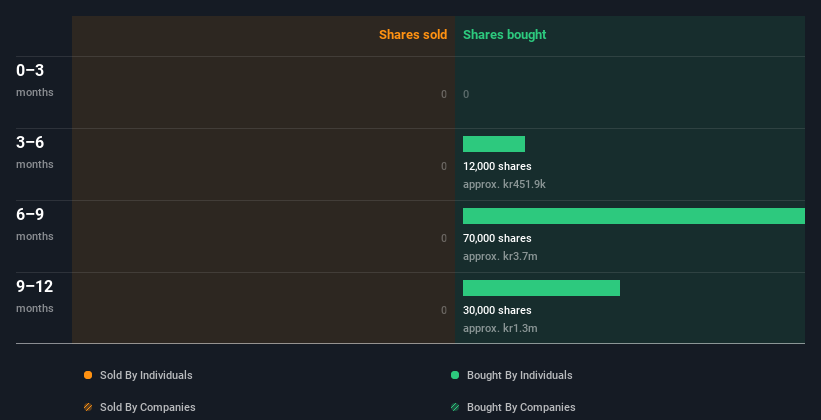
Task: Select the Bought By Companies legend label
Action: coord(521,407)
